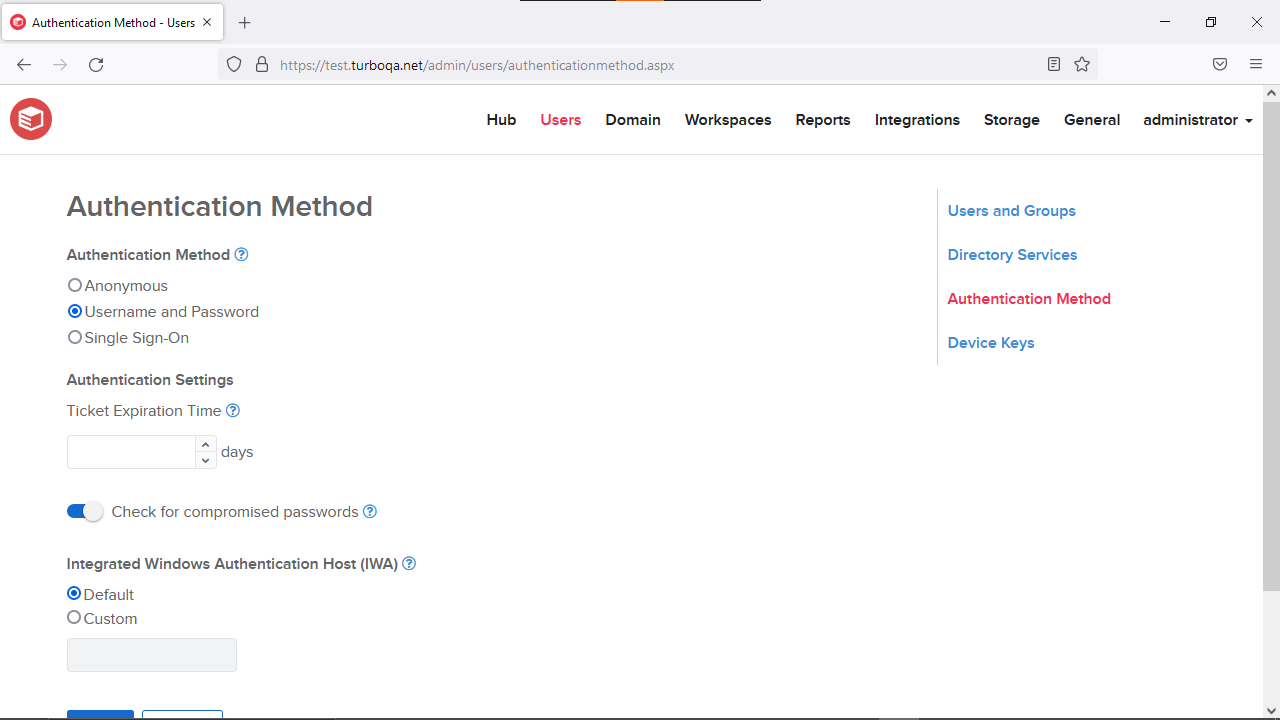Open the Users menu
Viewport: 1280px width, 720px height.
tap(561, 120)
